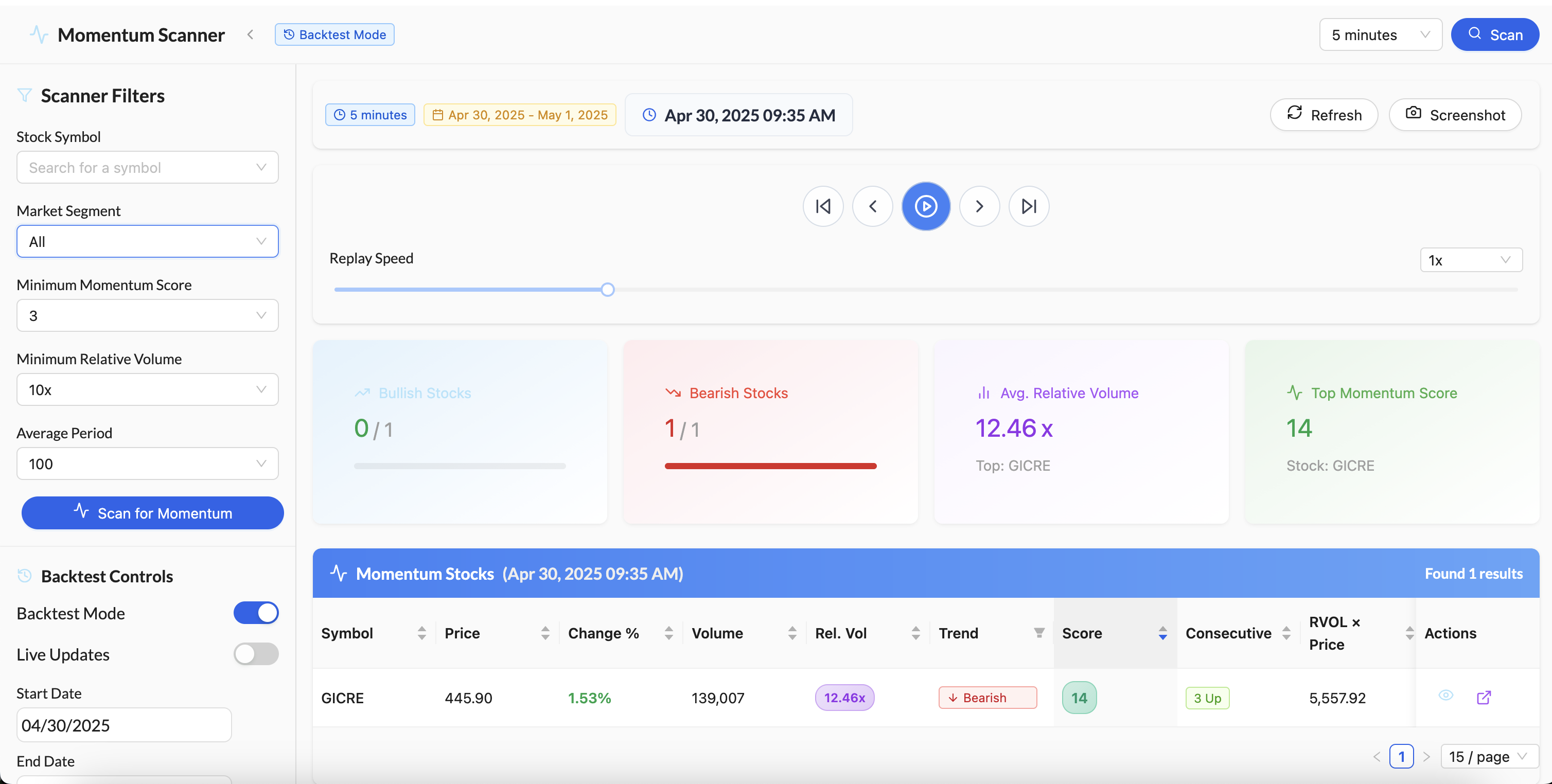Click the Start Date input field
This screenshot has width=1552, height=784.
124,725
